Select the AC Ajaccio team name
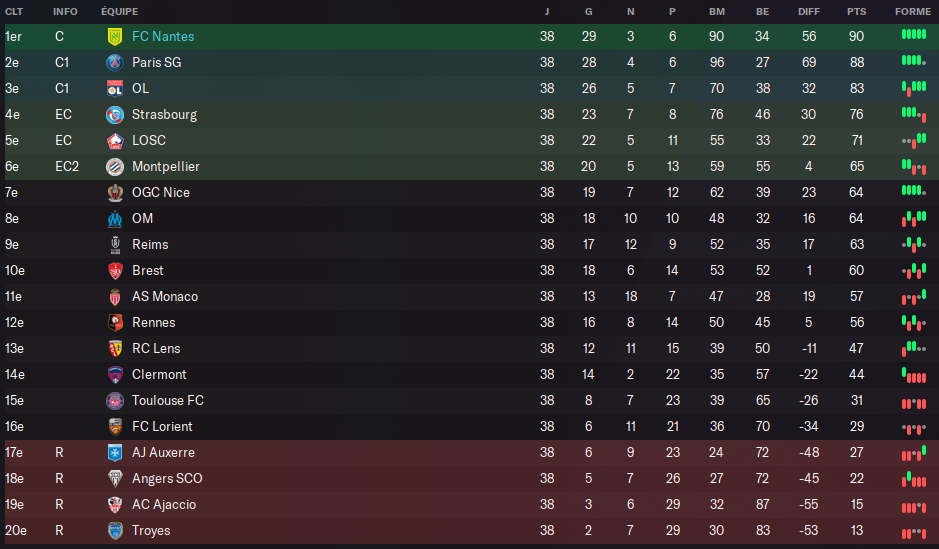Screen dimensions: 939x549 coord(164,504)
